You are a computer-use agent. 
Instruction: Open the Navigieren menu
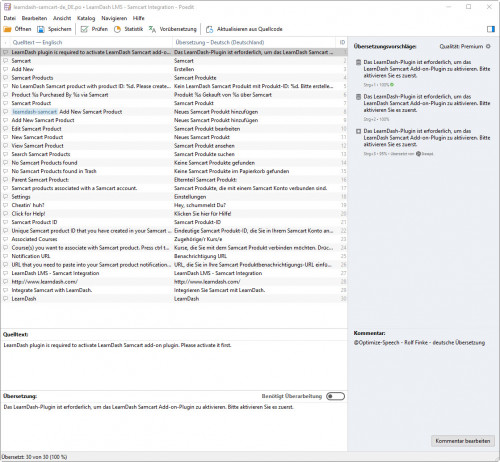(114, 18)
